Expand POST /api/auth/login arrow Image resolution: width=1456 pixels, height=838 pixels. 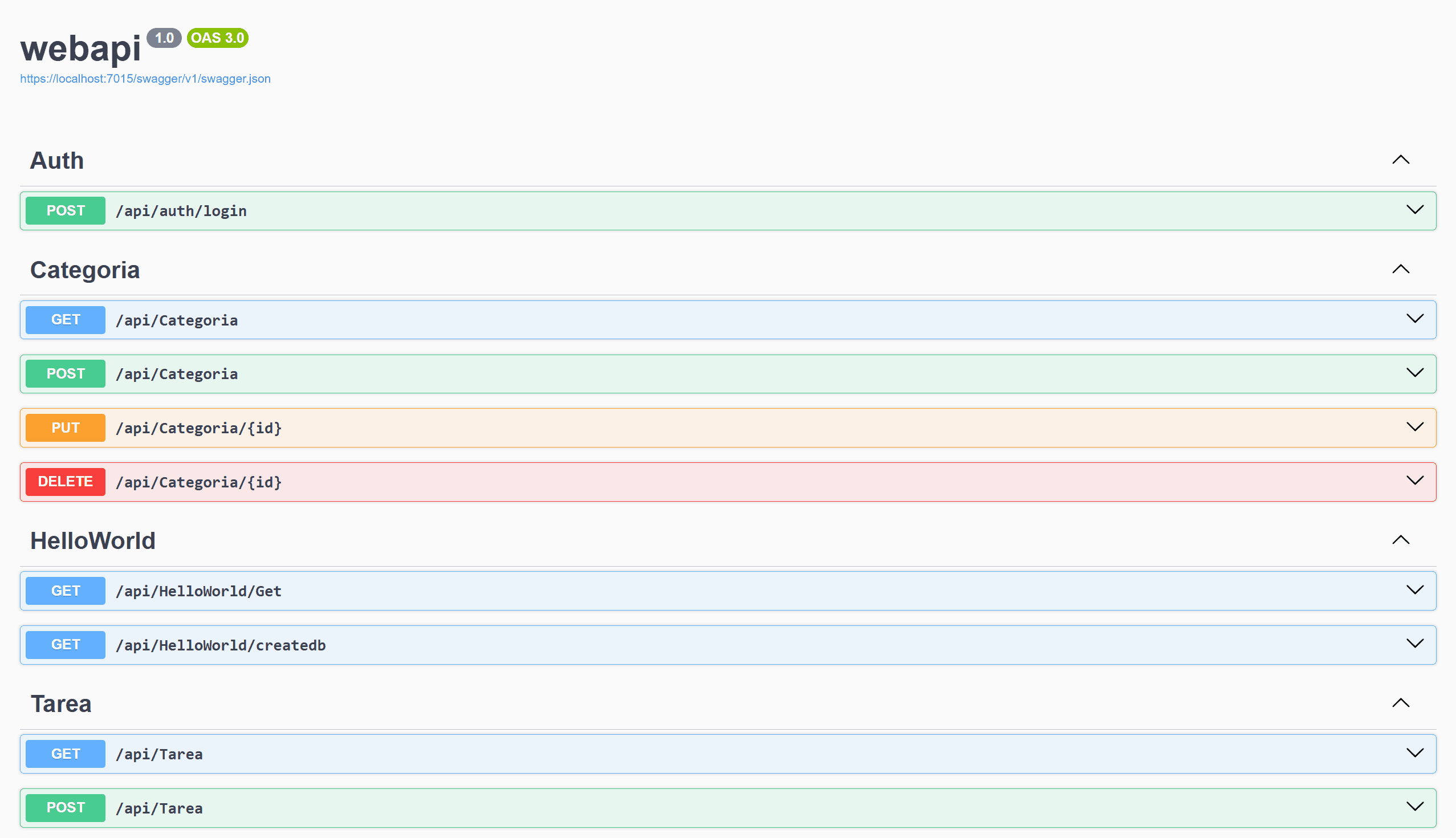(x=1414, y=210)
